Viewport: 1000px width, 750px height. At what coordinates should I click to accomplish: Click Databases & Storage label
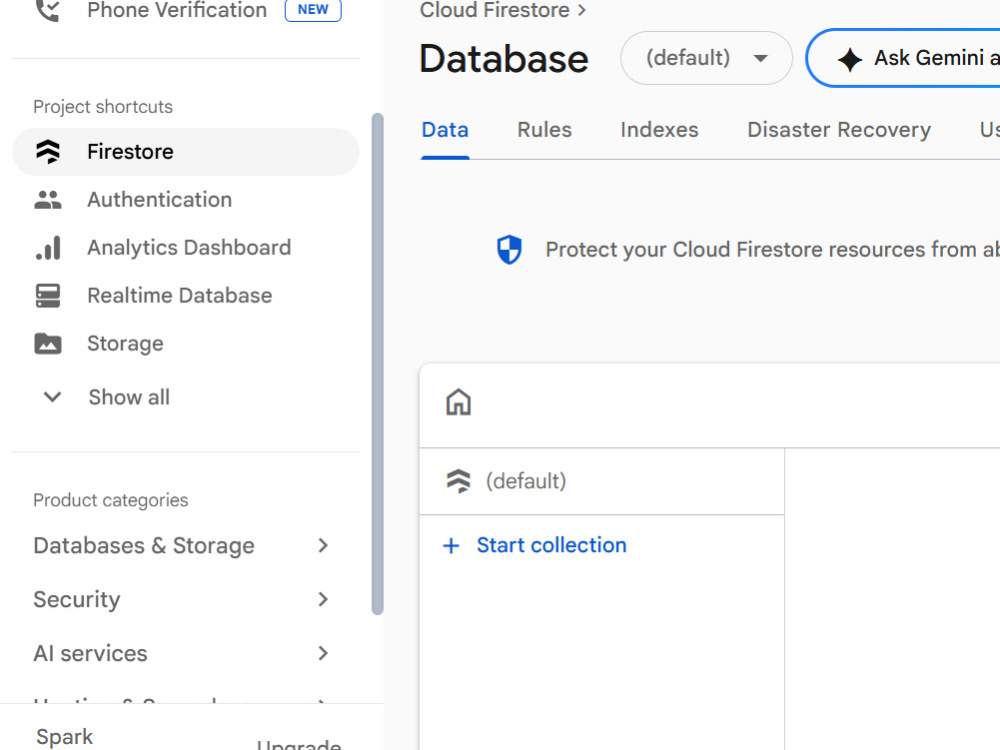pos(143,546)
